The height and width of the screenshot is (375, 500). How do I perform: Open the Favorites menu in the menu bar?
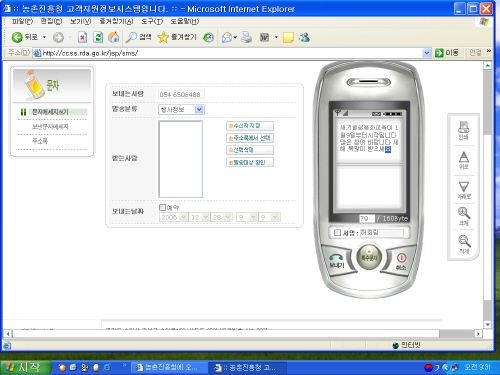[x=116, y=21]
